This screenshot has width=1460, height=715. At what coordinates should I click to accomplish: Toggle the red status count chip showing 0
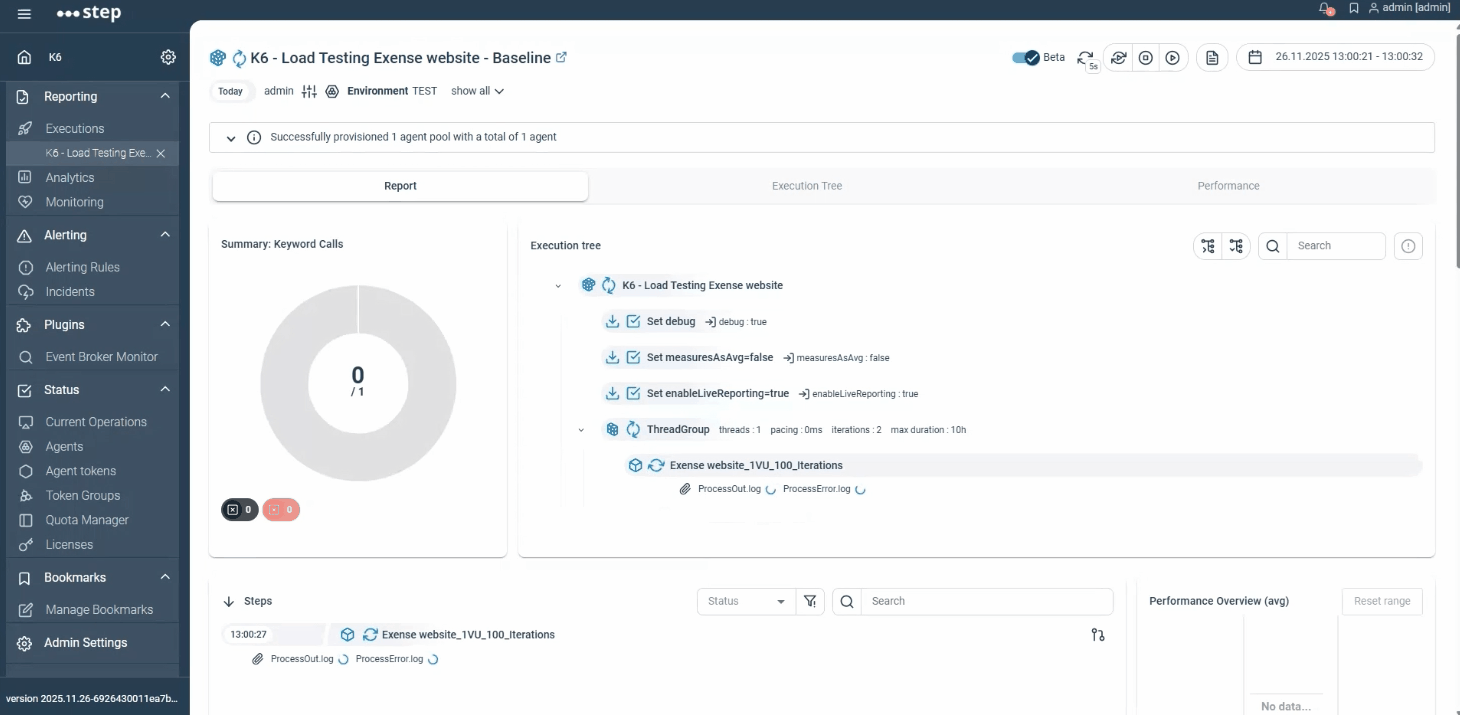[x=281, y=510]
